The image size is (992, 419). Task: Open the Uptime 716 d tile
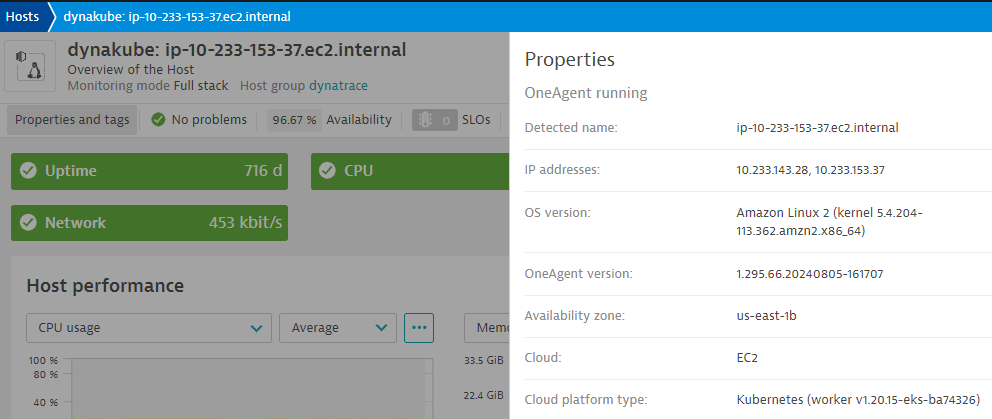(149, 171)
